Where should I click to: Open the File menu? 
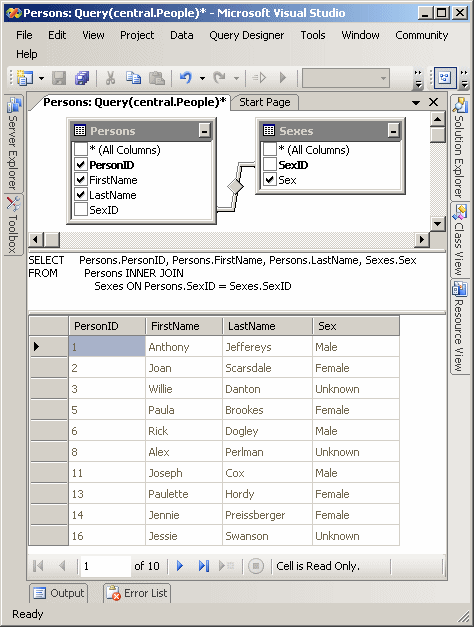[24, 35]
